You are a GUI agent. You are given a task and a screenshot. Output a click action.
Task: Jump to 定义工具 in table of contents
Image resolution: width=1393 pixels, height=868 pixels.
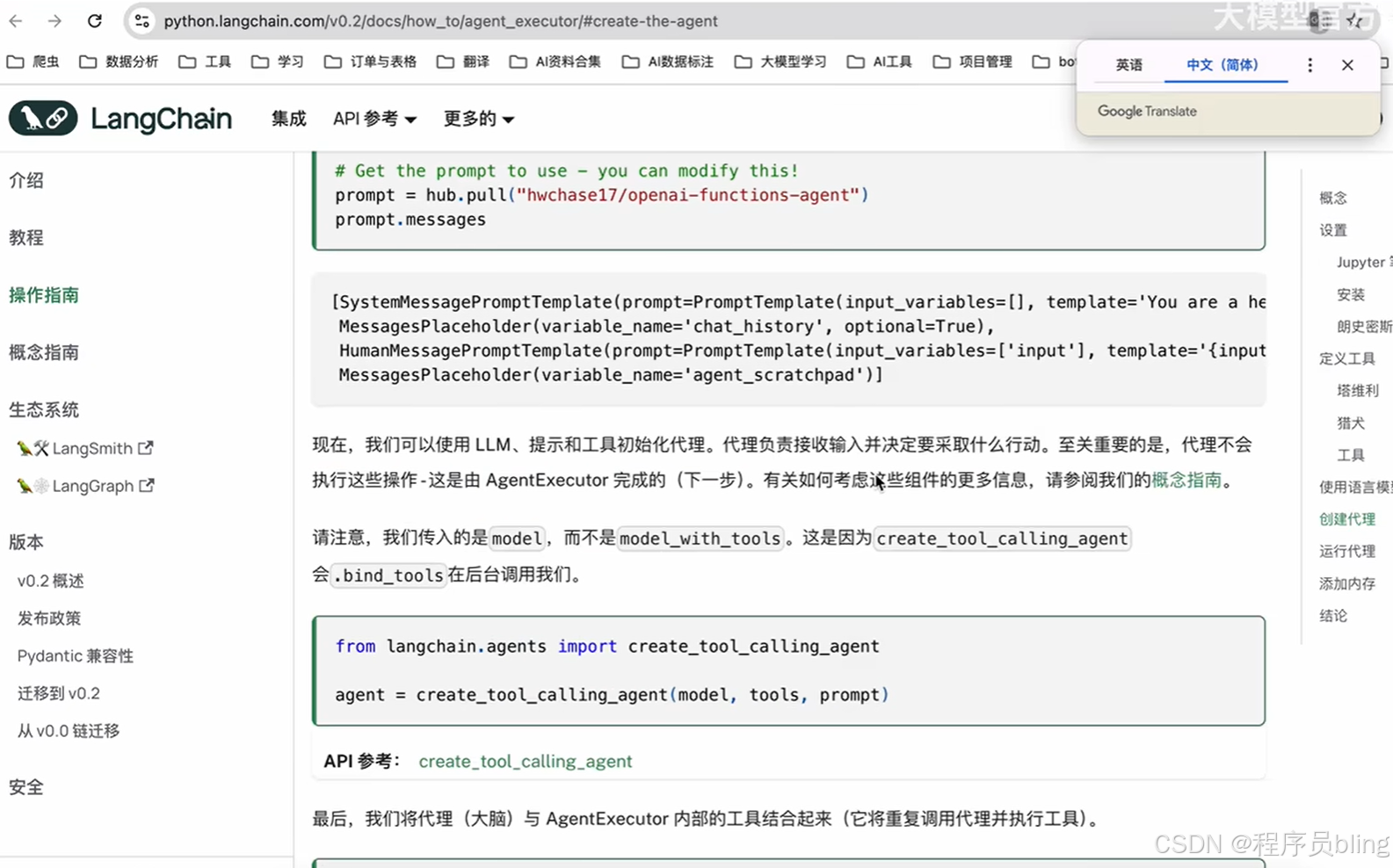(1347, 358)
